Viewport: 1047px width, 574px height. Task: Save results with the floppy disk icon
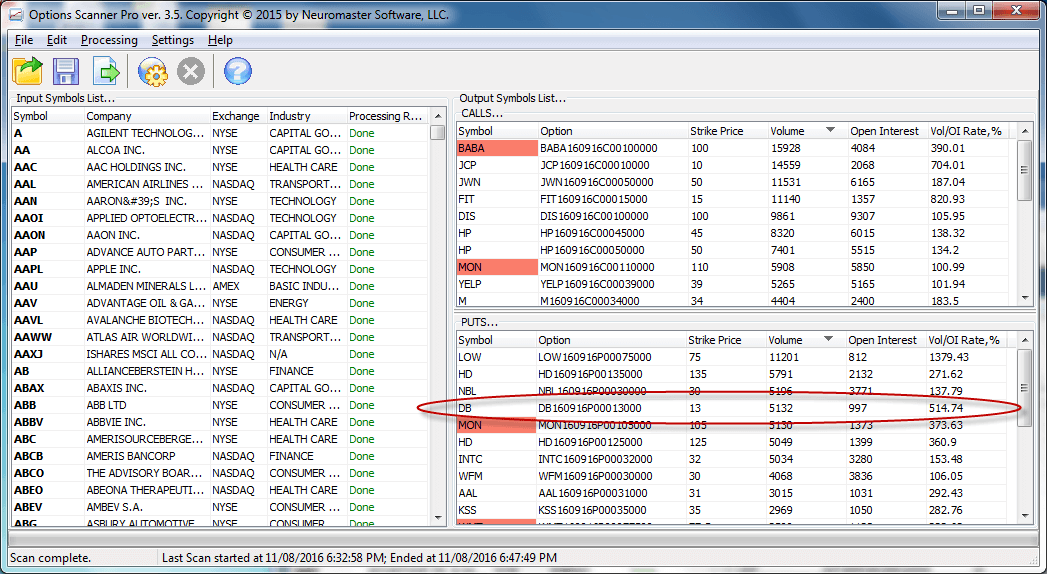tap(66, 71)
